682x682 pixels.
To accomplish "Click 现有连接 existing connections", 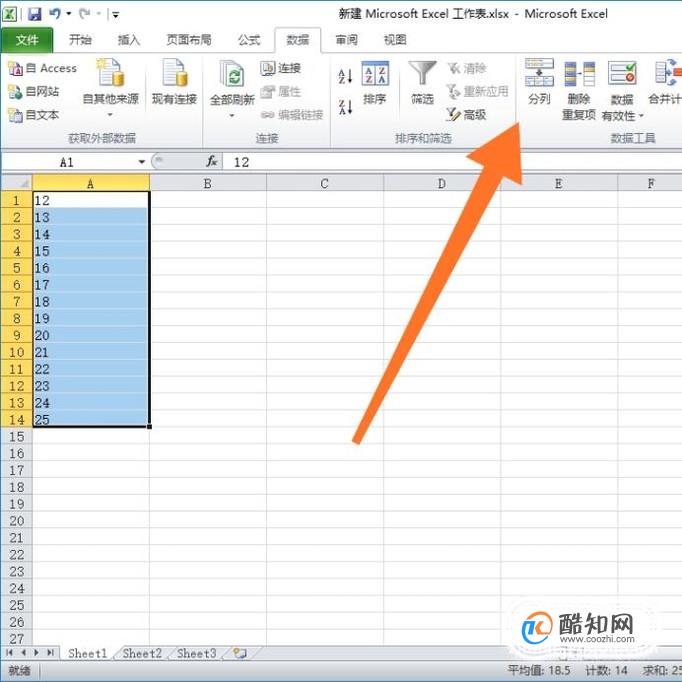I will coord(174,82).
